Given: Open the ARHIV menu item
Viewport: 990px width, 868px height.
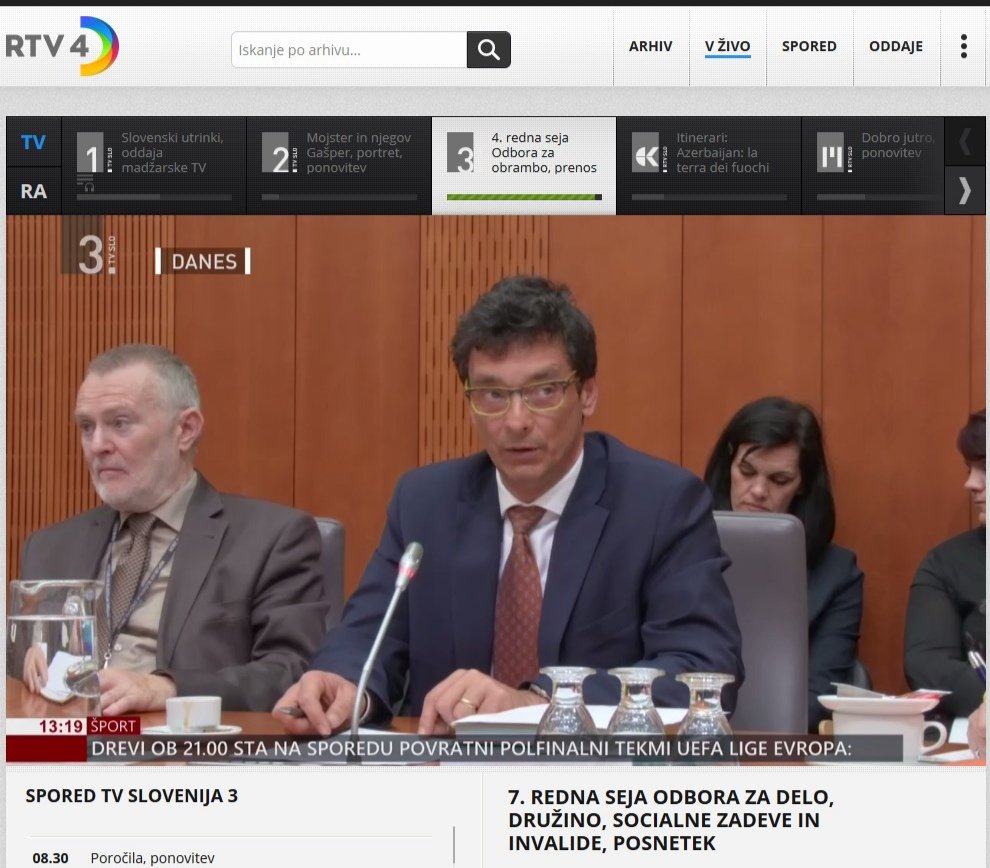Looking at the screenshot, I should (x=650, y=46).
